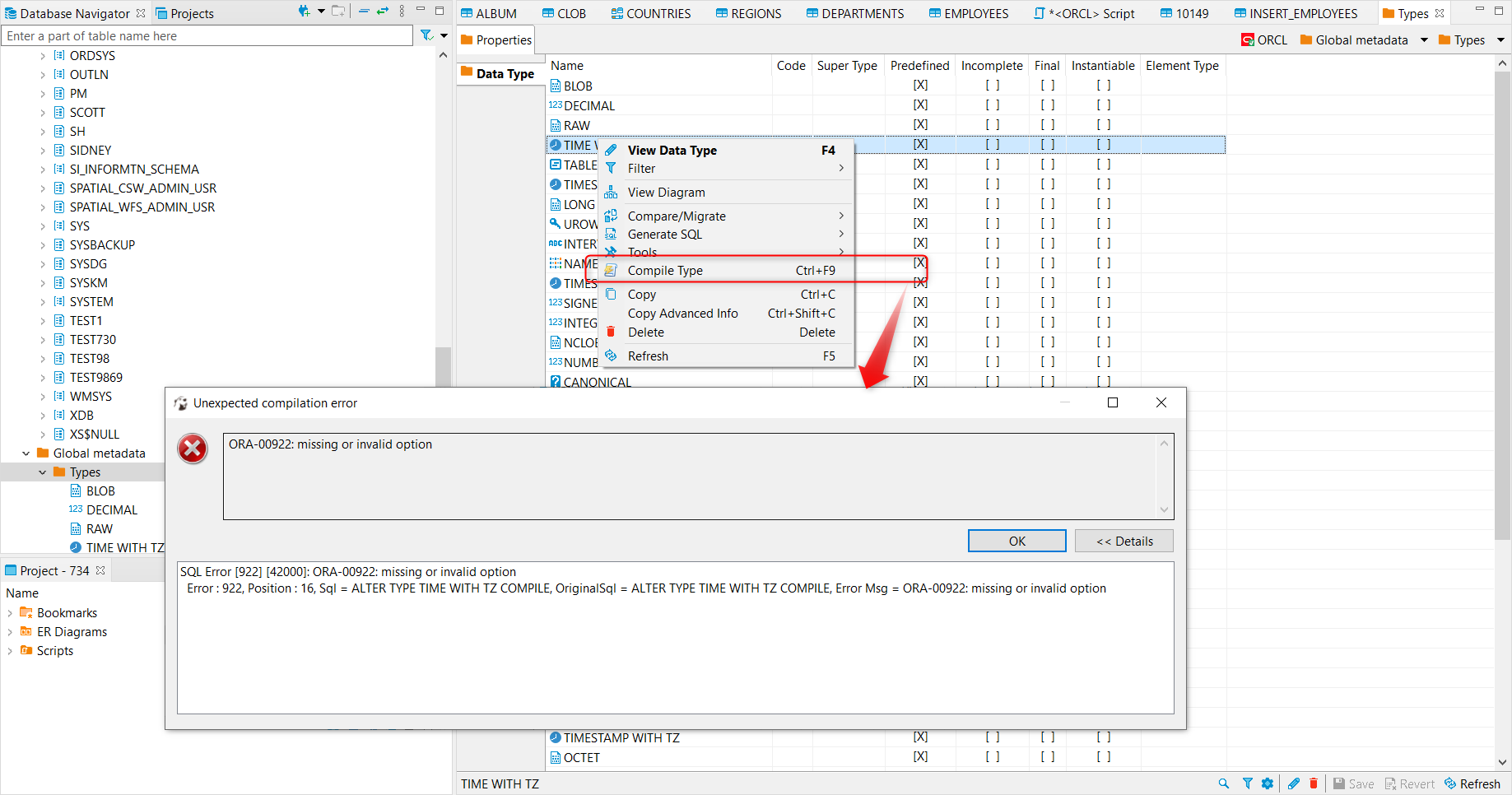Click the New Database Connection plug icon
This screenshot has height=795, width=1512.
[304, 12]
